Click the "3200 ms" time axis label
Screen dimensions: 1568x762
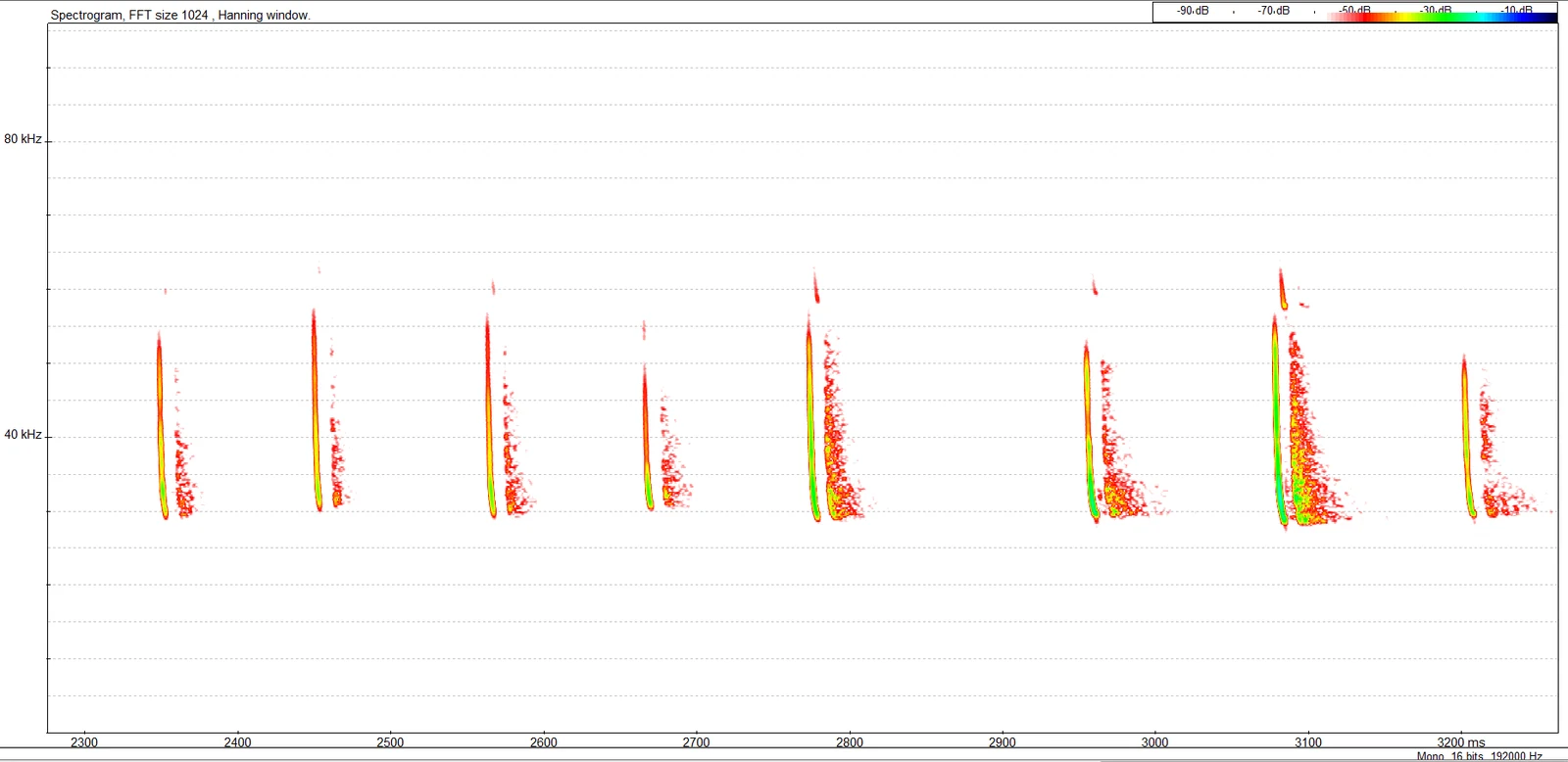tap(1461, 742)
